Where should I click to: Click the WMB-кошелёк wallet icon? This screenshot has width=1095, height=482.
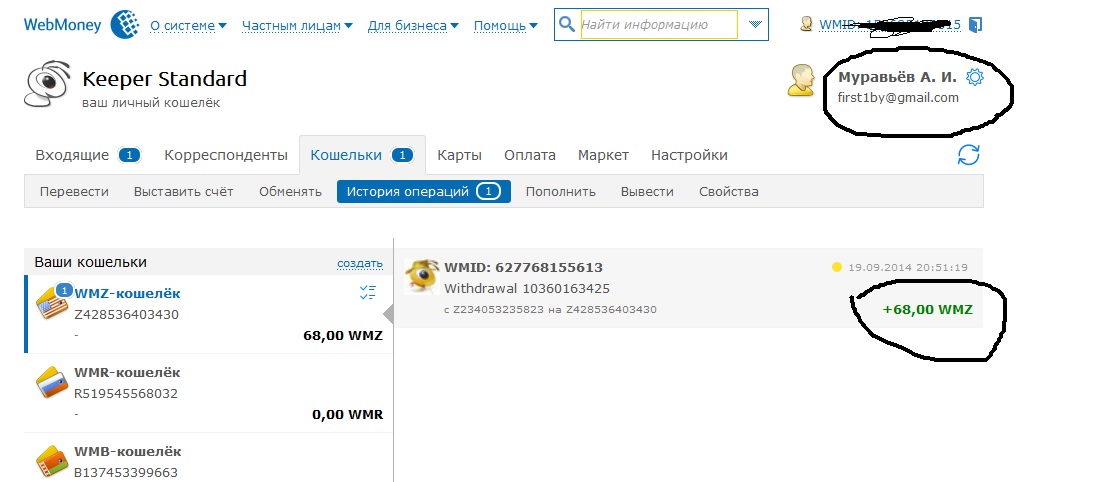coord(52,462)
